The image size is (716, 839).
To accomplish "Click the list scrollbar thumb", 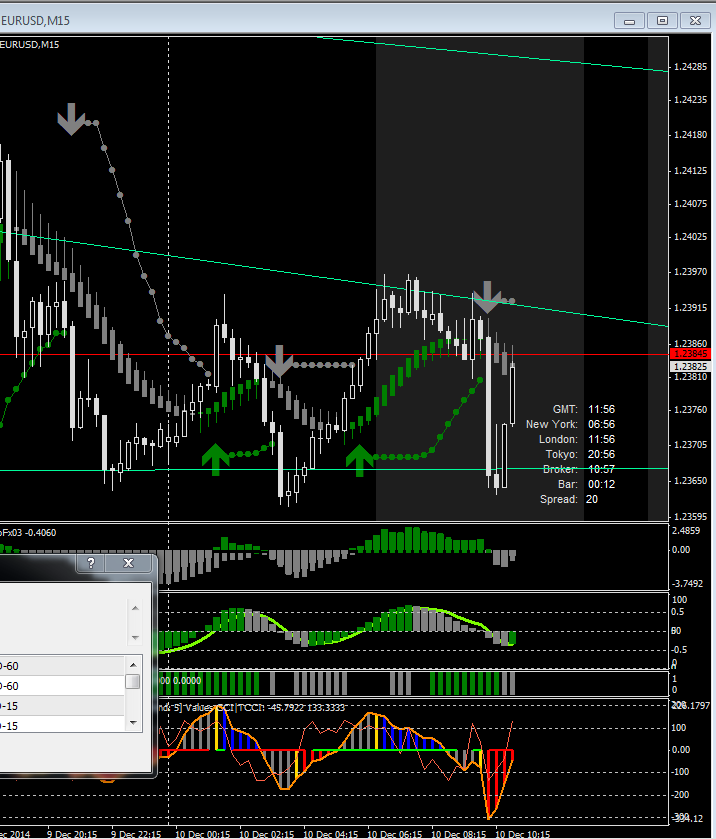I will 133,682.
